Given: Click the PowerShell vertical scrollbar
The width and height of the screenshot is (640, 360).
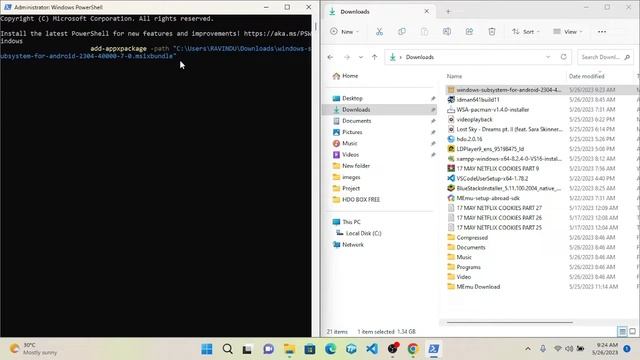Looking at the screenshot, I should [316, 26].
